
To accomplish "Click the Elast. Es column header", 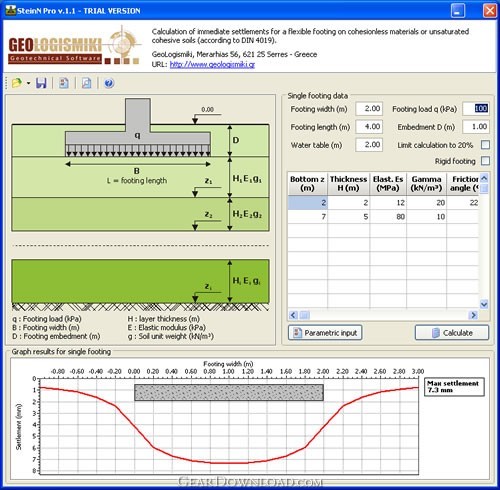I will pos(388,184).
